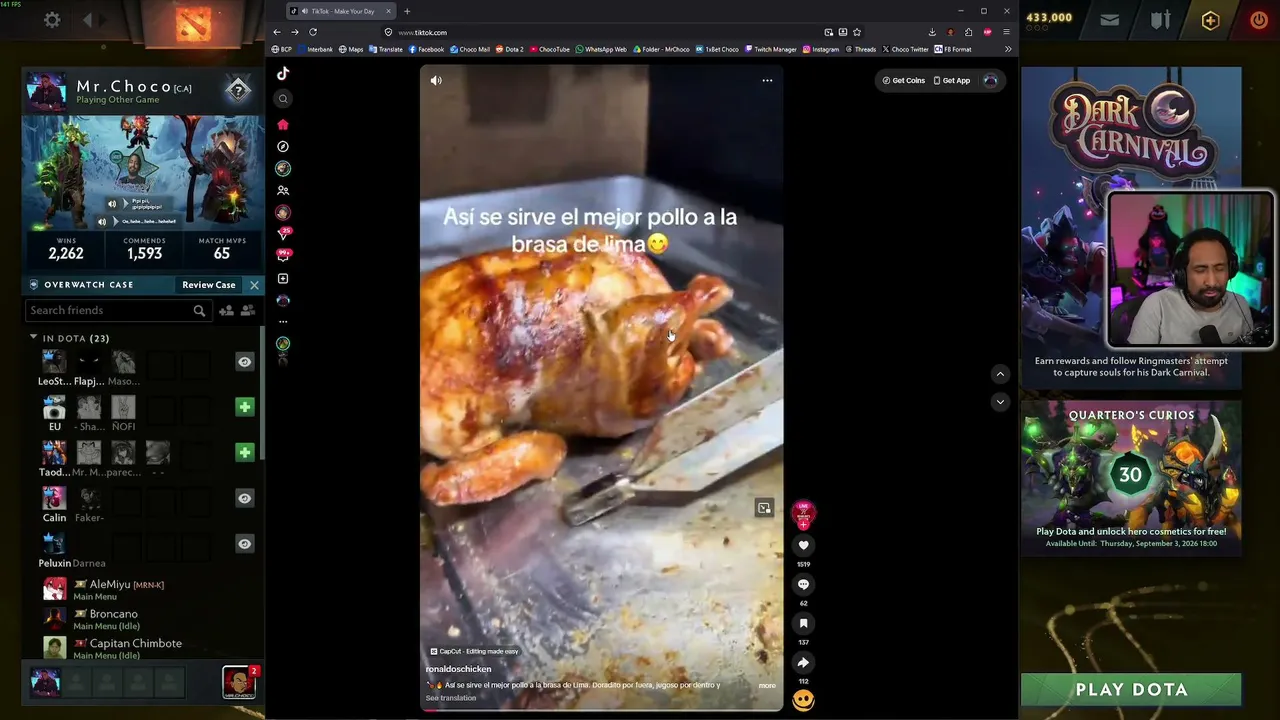Click the Review Case button
The height and width of the screenshot is (720, 1280).
coord(209,285)
